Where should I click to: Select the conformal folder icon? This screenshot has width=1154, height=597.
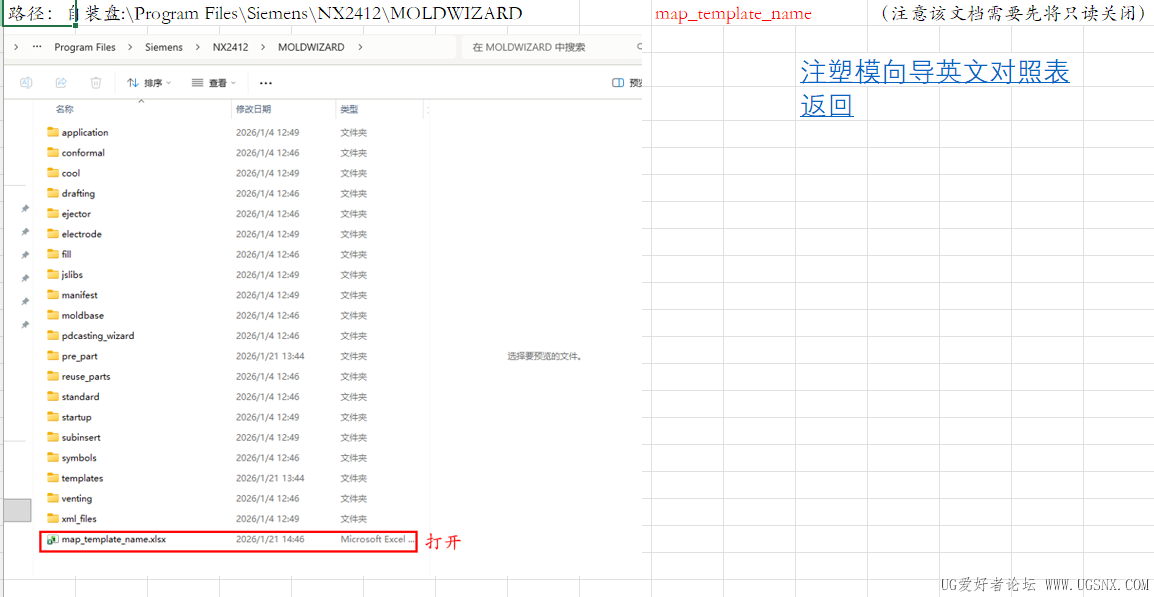click(52, 152)
